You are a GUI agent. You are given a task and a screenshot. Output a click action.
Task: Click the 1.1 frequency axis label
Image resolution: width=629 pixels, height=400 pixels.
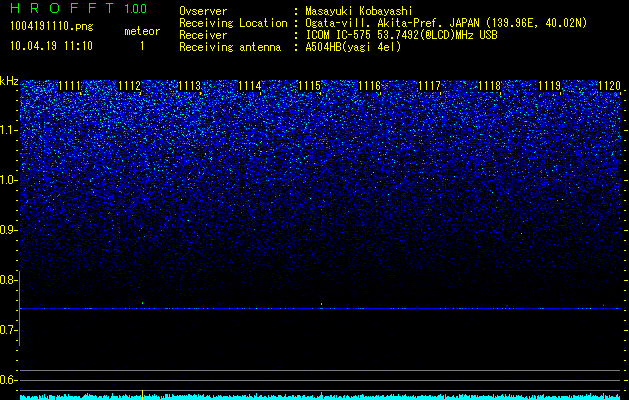tap(8, 130)
